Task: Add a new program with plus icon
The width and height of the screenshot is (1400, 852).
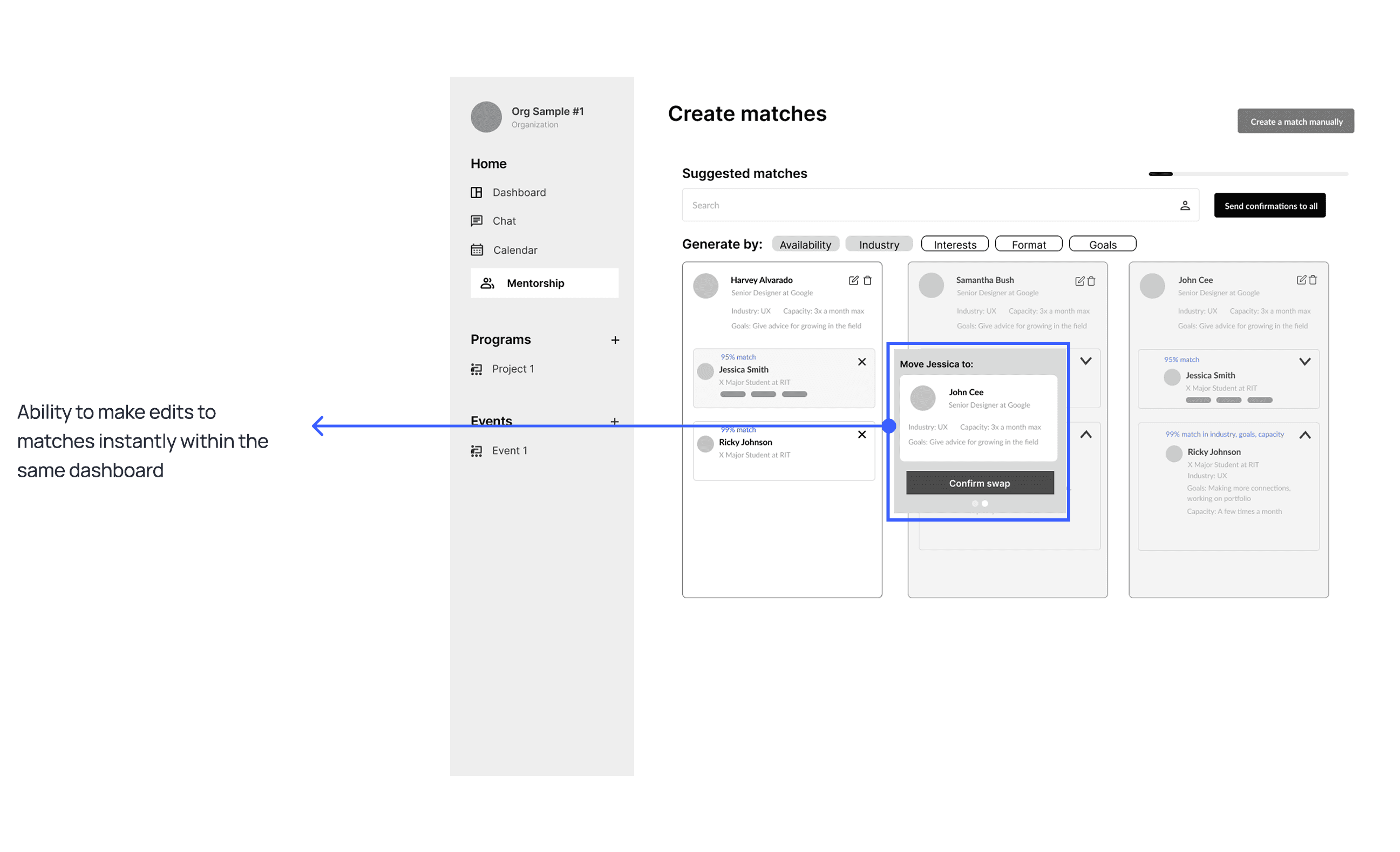Action: (615, 340)
